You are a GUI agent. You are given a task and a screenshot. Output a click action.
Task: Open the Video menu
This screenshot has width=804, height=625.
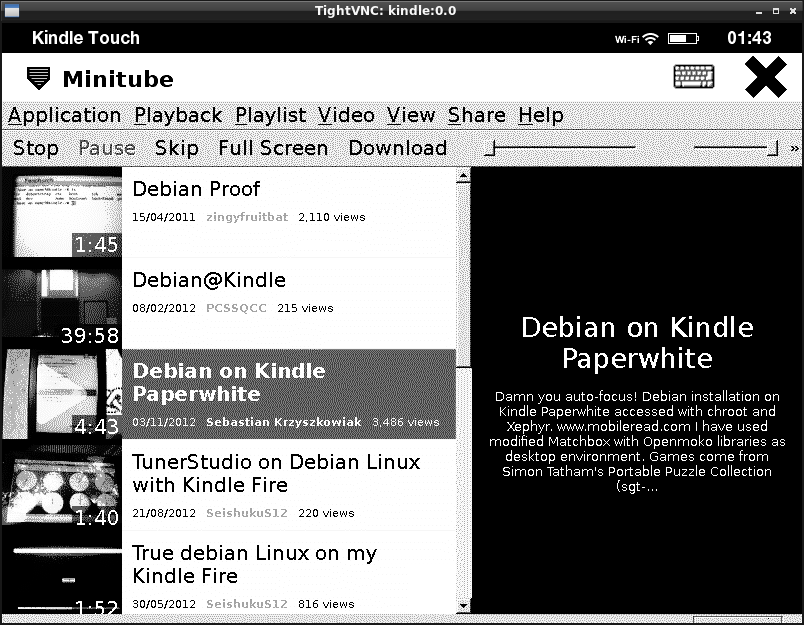[x=346, y=115]
